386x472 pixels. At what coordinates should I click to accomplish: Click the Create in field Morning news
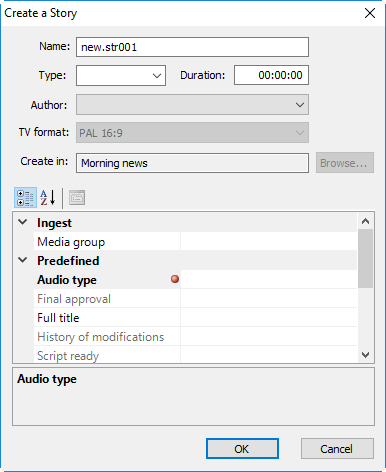192,163
